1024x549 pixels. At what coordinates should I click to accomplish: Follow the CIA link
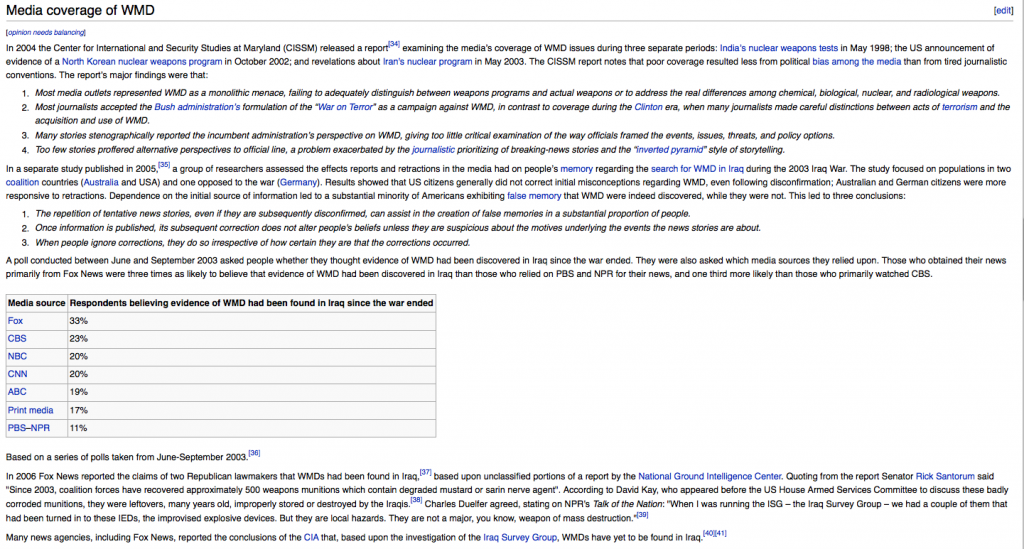[x=312, y=538]
